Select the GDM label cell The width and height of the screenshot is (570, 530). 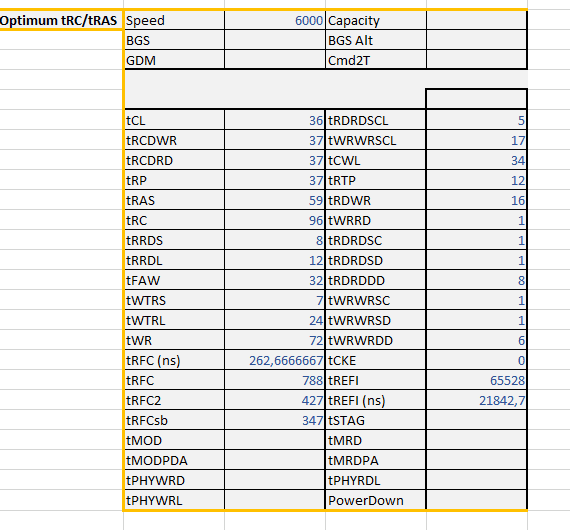(x=174, y=60)
